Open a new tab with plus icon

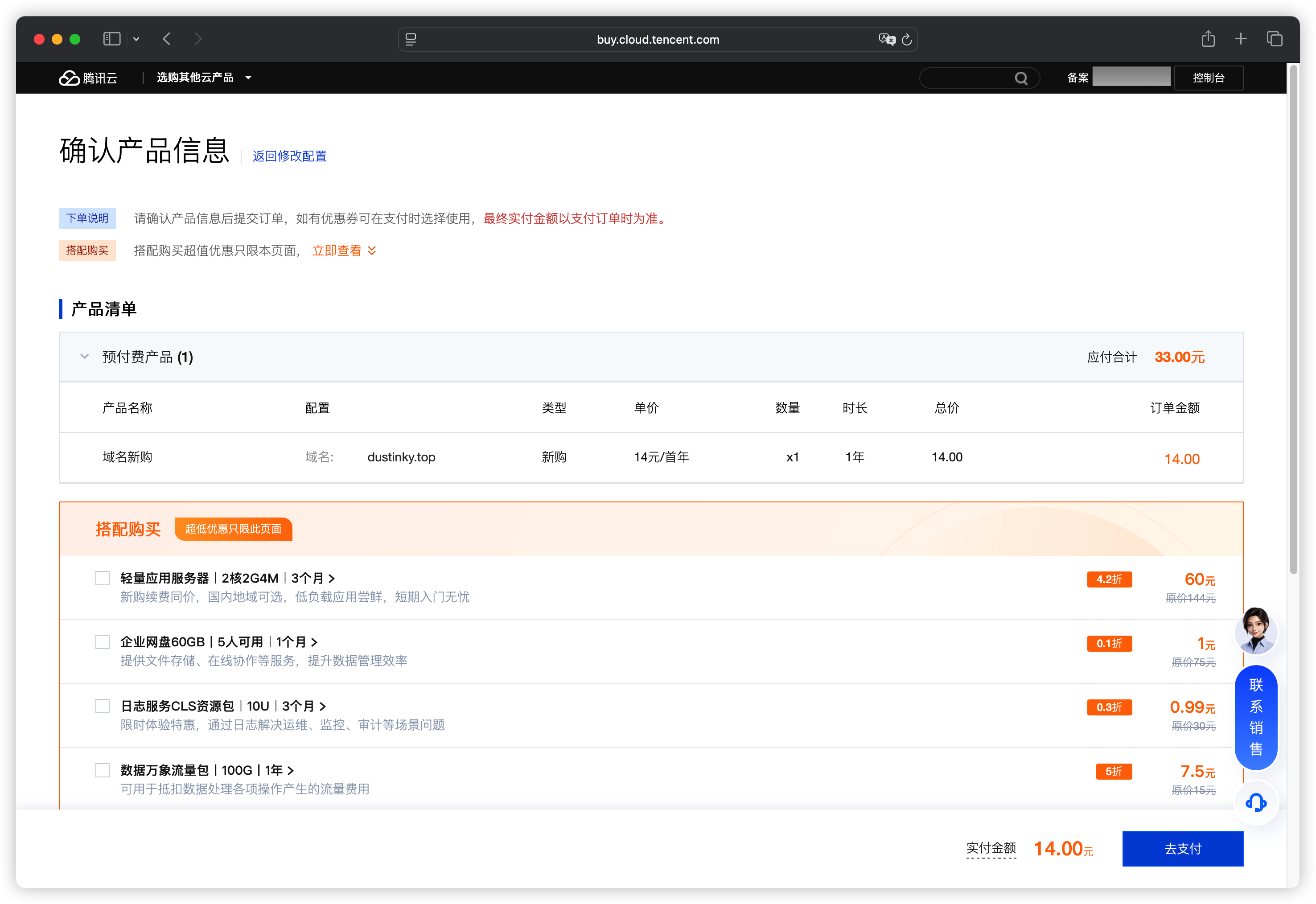click(x=1241, y=39)
